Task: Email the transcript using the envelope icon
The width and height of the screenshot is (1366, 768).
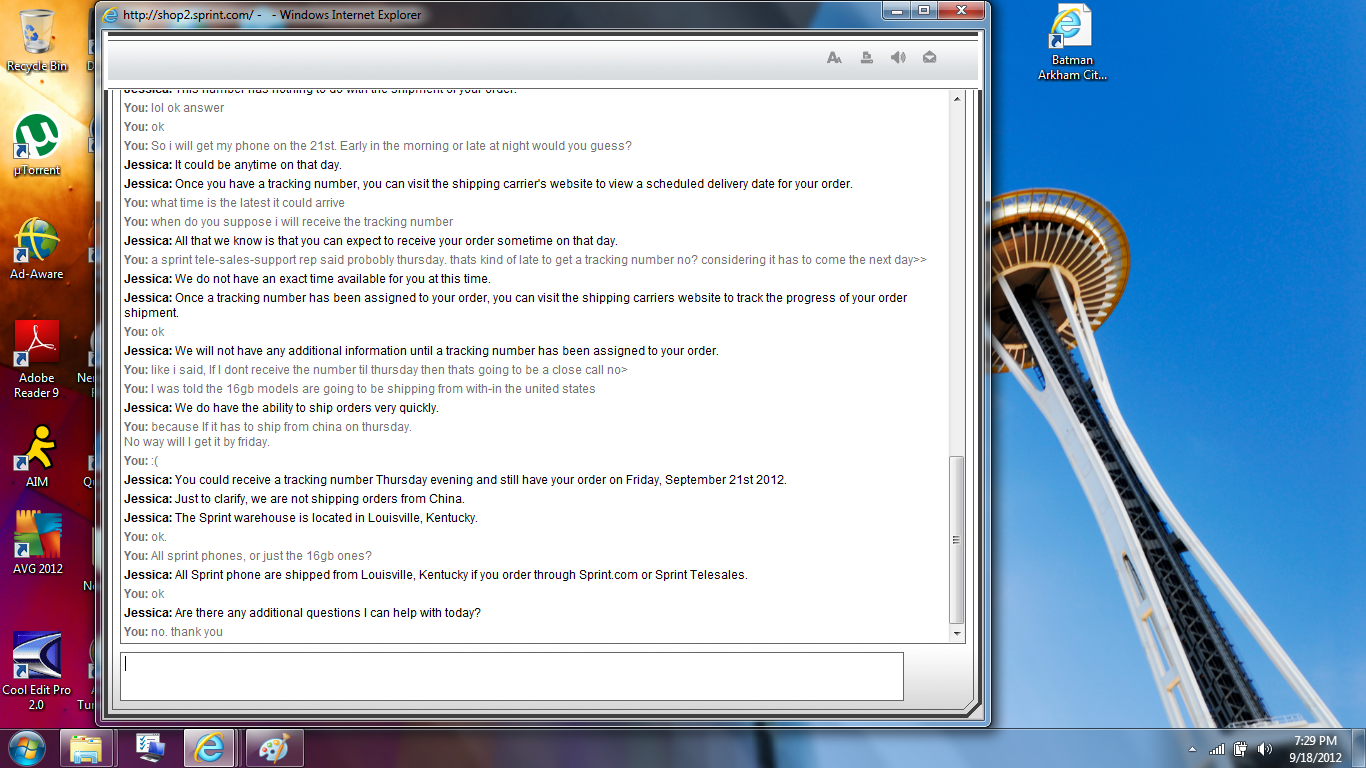Action: click(930, 58)
